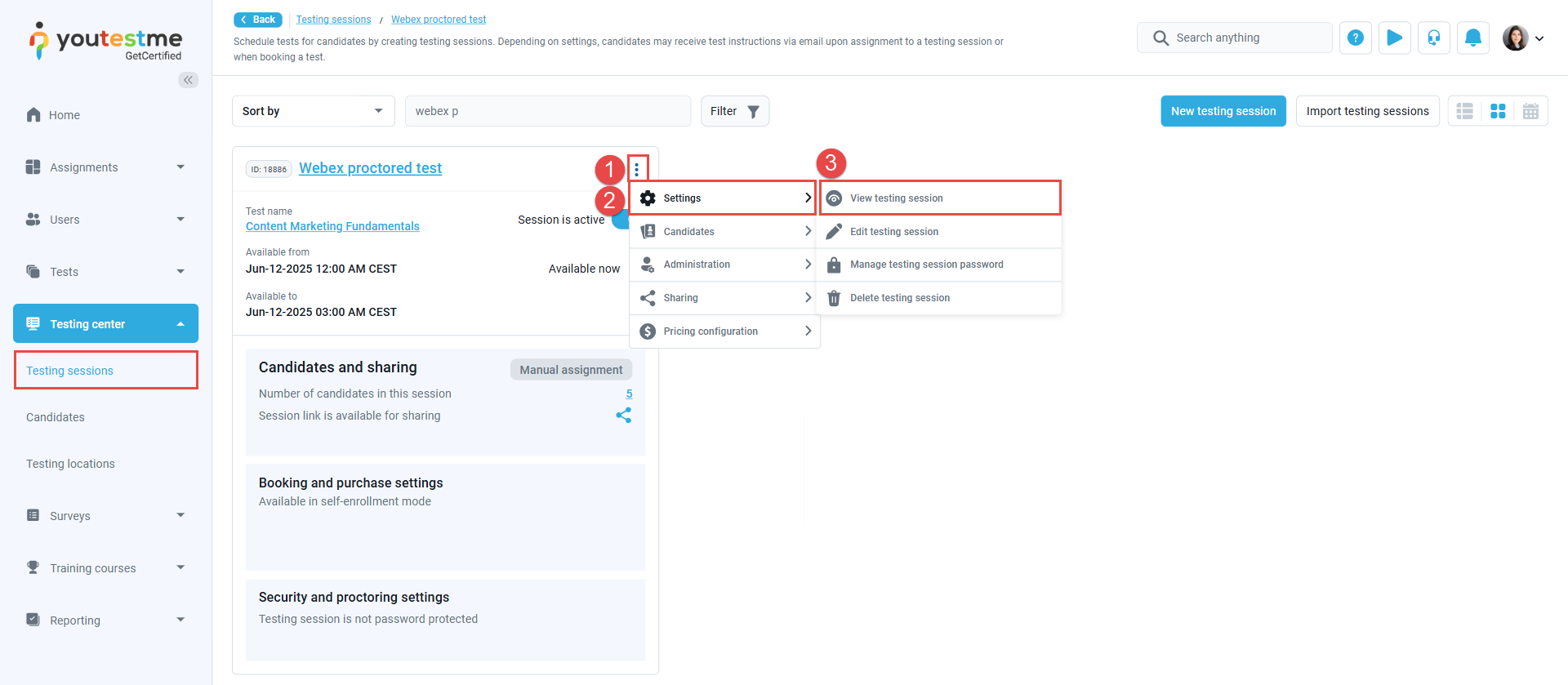Toggle the Session is active switch
1568x685 pixels.
[x=621, y=220]
